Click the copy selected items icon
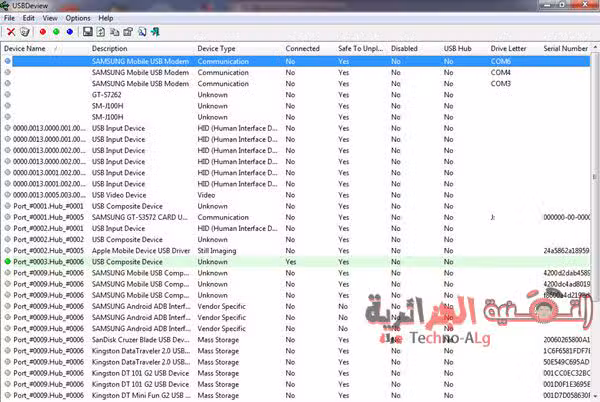This screenshot has height=402, width=600. point(116,32)
